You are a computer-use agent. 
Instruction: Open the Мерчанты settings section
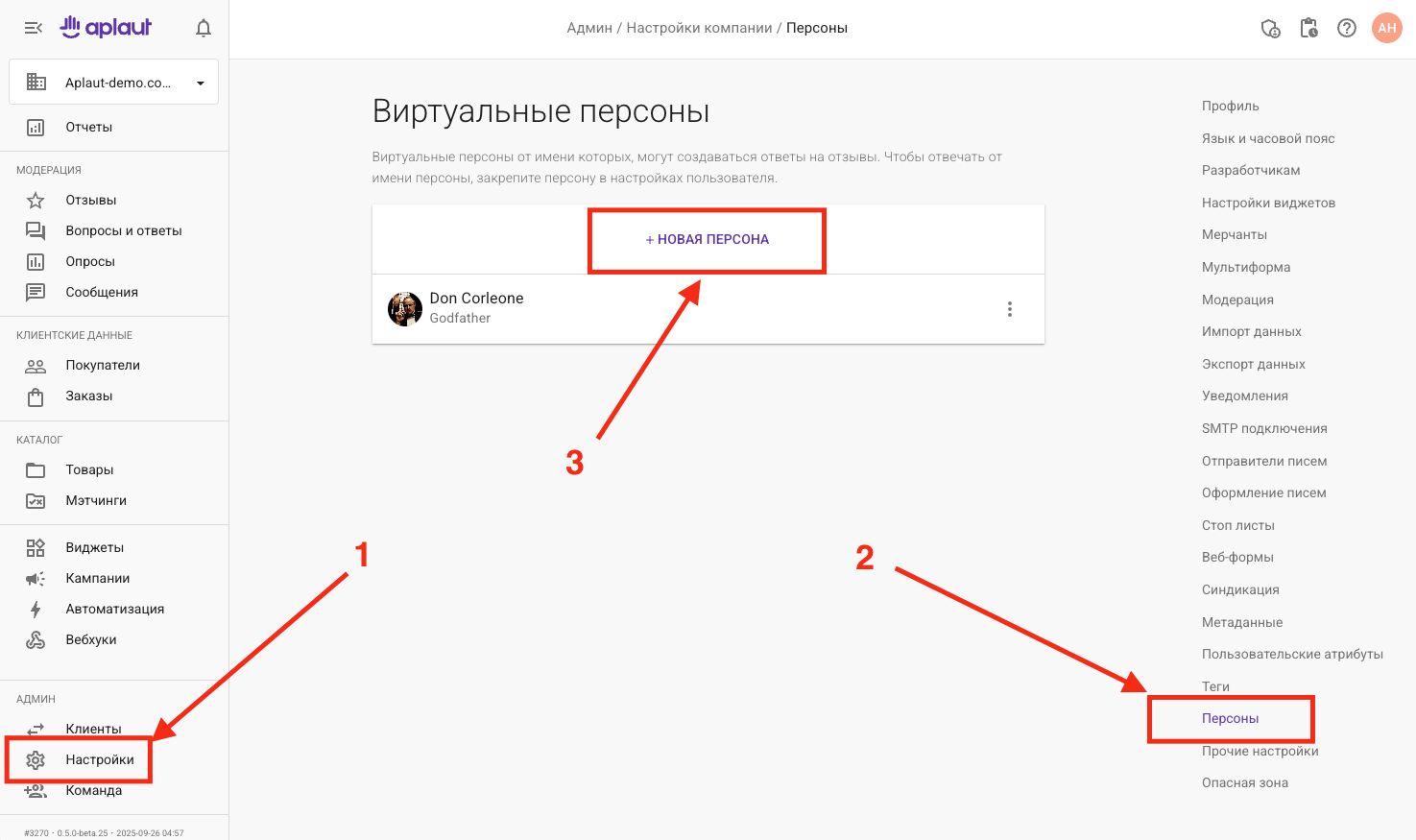click(x=1235, y=234)
